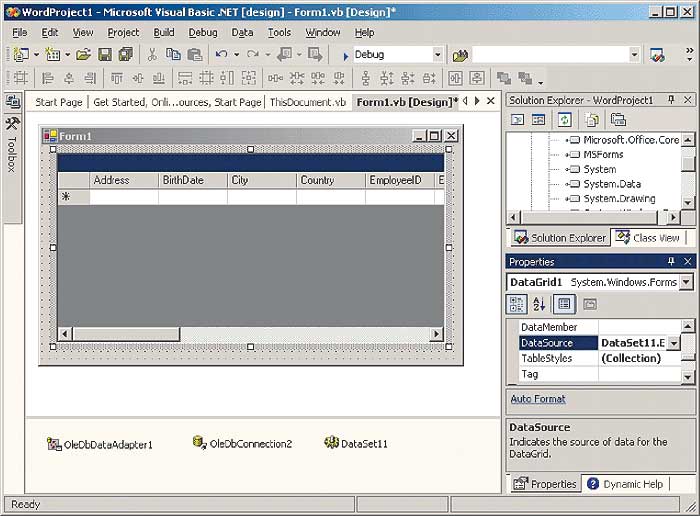Screen dimensions: 700x516
Task: Click the Undo arrow icon
Action: click(x=221, y=54)
